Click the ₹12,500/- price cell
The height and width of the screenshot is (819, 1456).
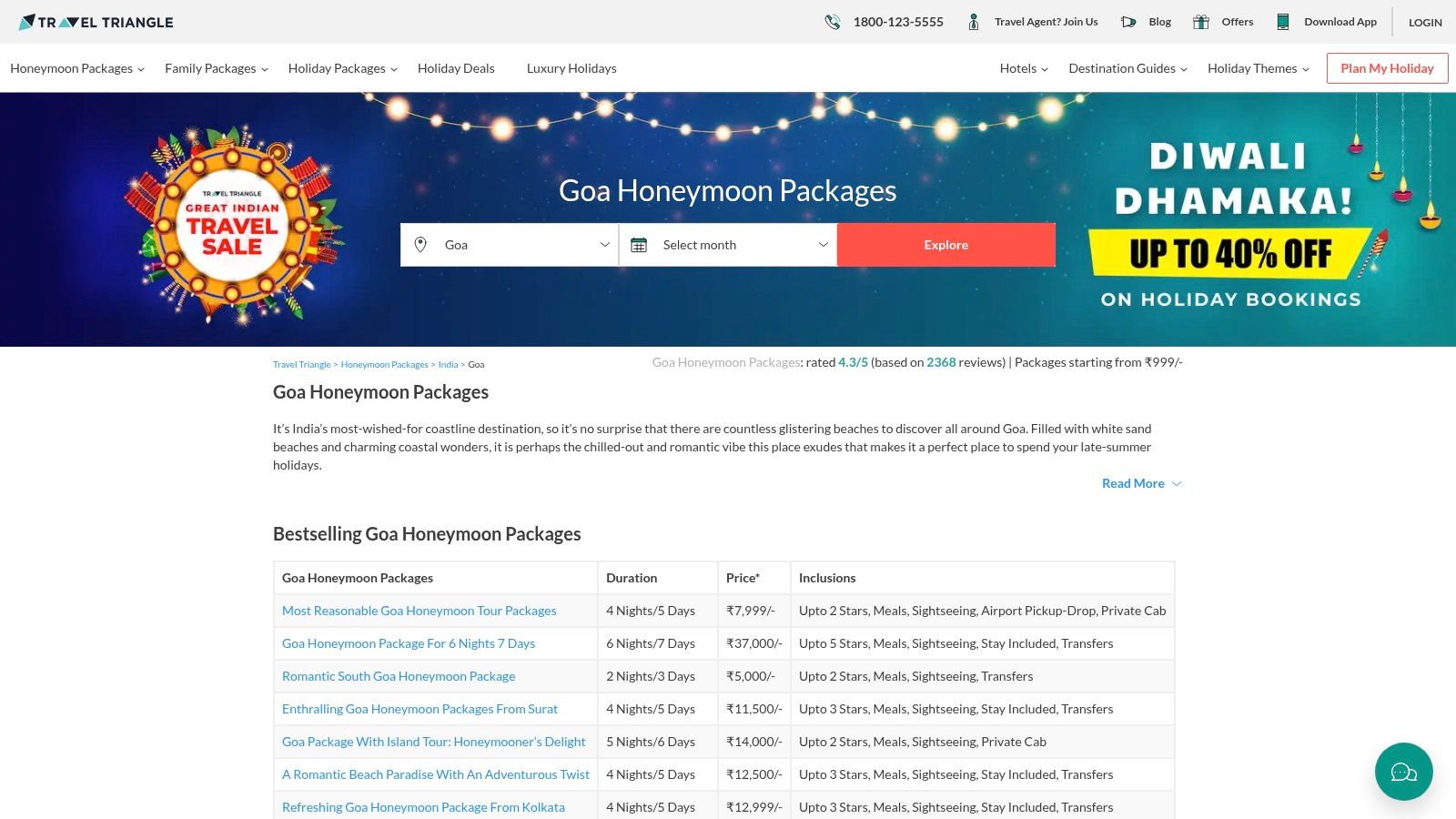tap(753, 774)
